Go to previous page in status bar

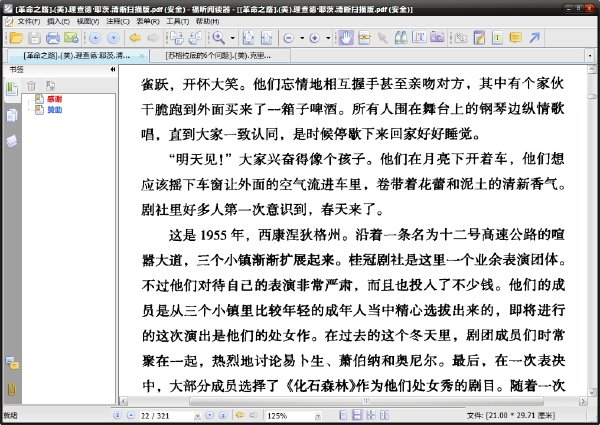(x=130, y=415)
